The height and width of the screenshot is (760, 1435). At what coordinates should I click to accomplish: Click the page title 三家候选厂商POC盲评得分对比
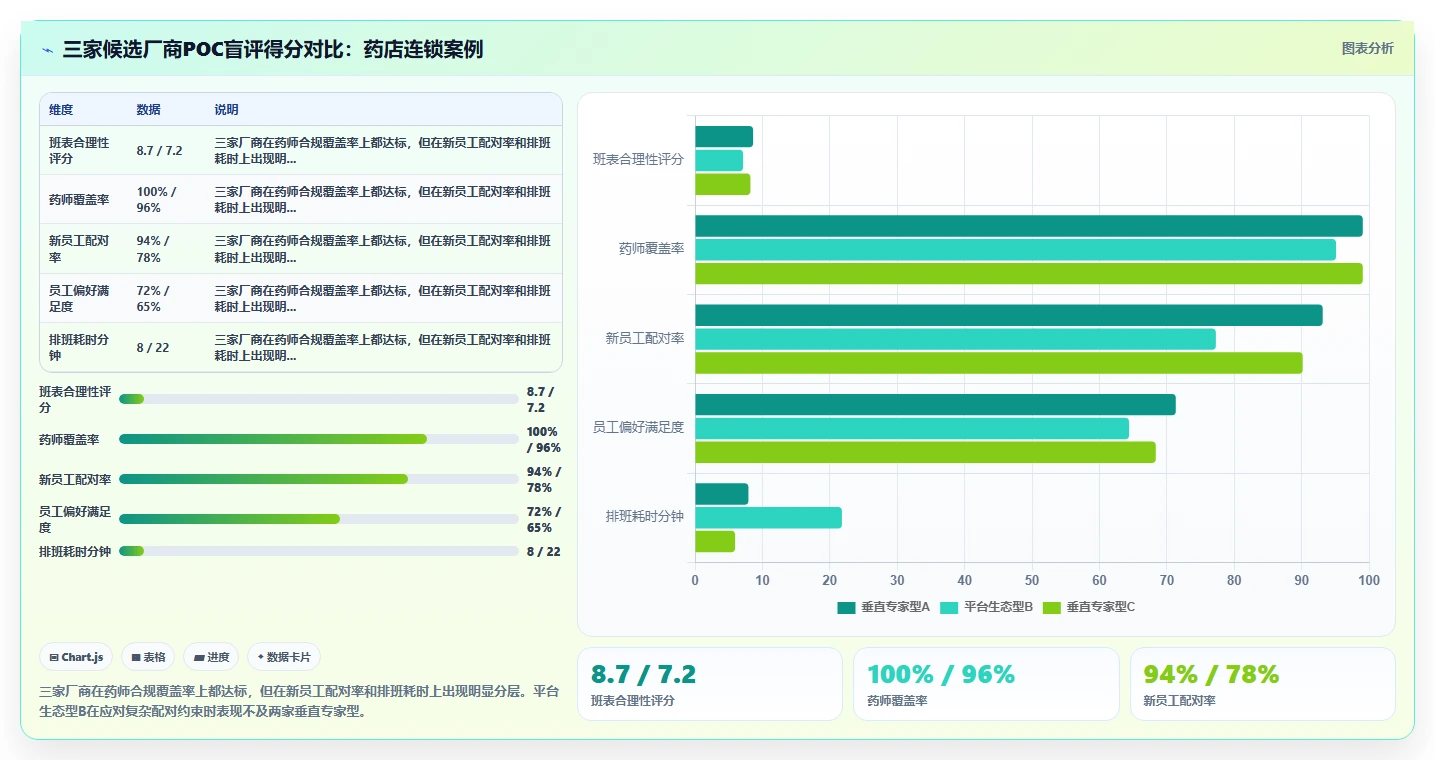(x=272, y=49)
